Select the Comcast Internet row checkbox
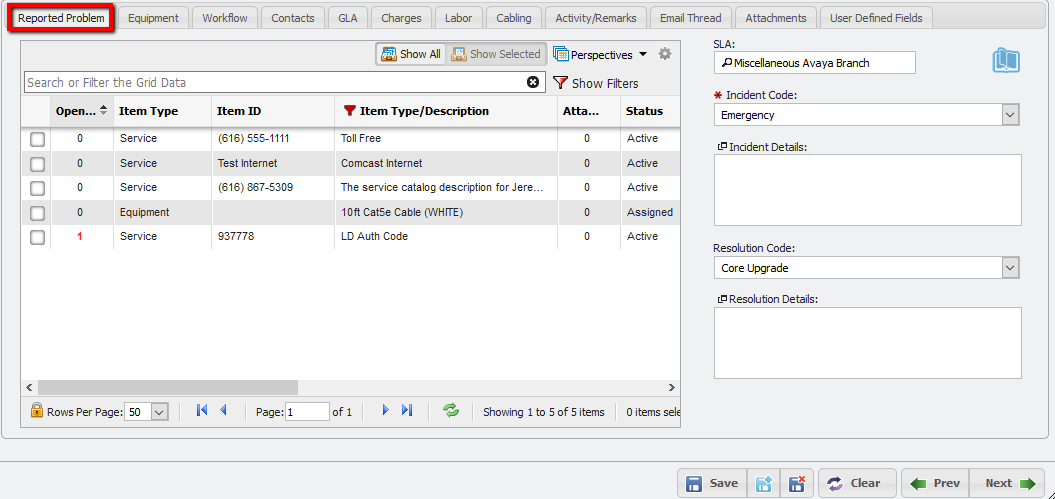Viewport: 1055px width, 499px height. [37, 164]
